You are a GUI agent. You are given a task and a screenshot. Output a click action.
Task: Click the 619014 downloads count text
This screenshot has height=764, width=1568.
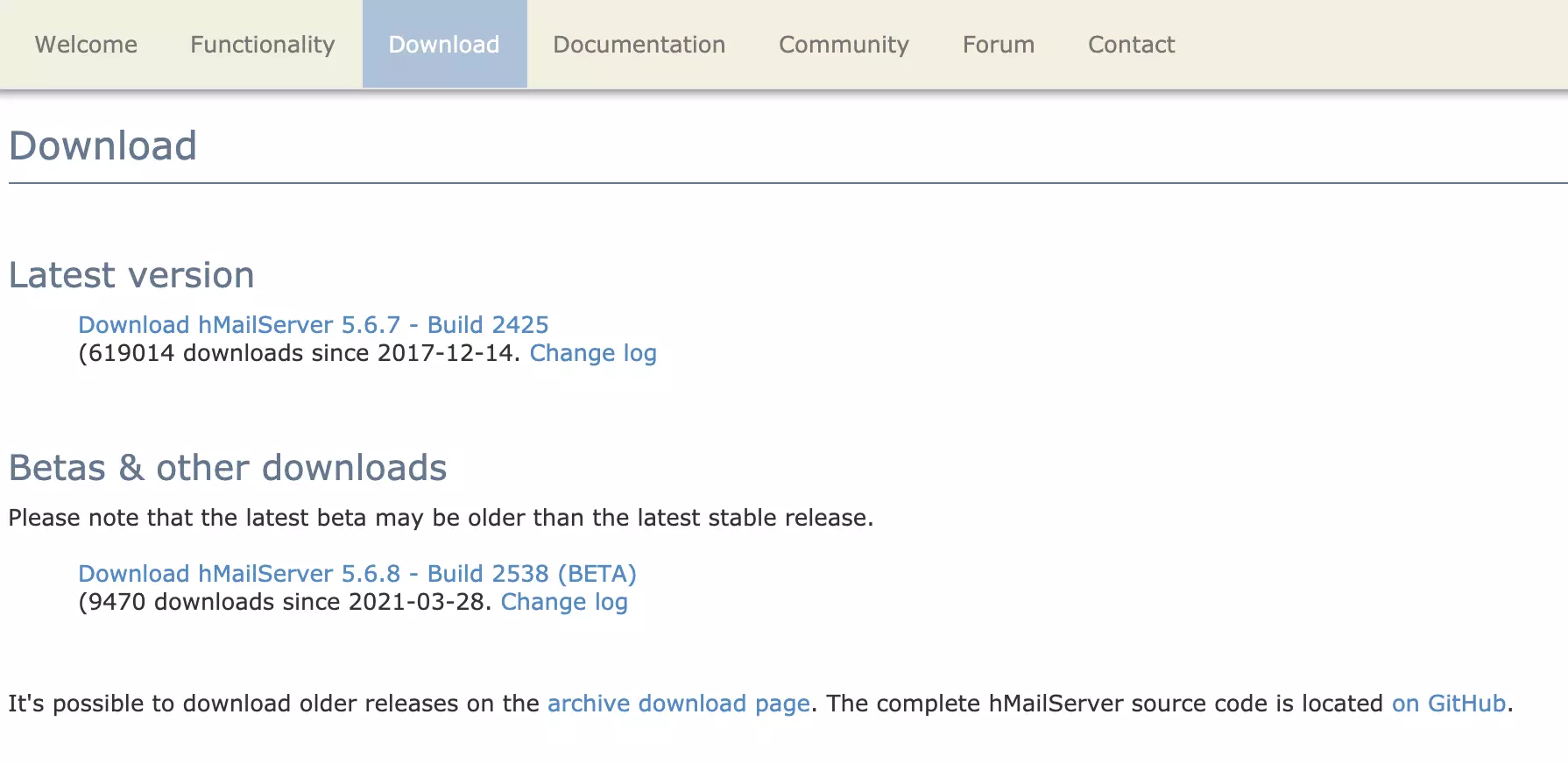(x=298, y=353)
